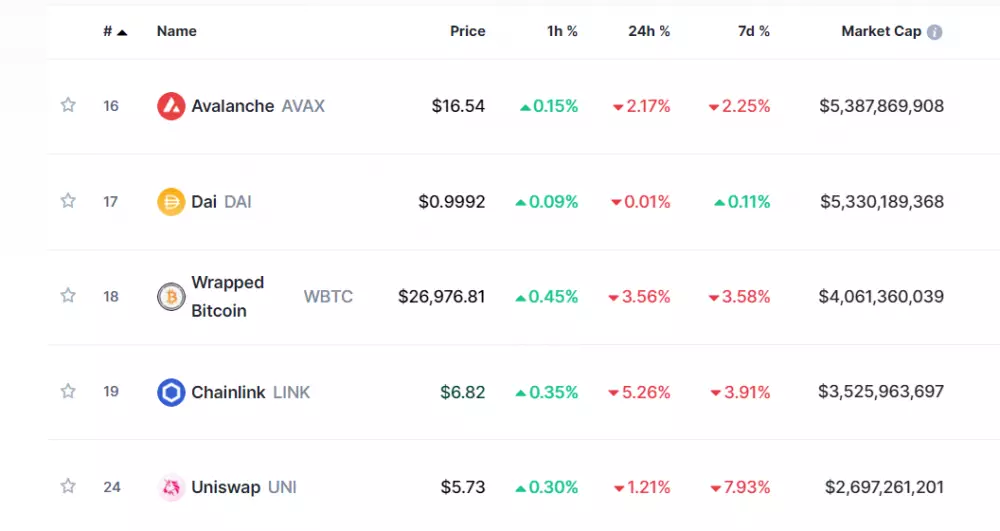Image resolution: width=1000 pixels, height=531 pixels.
Task: Add Chainlink to watchlist star
Action: click(68, 391)
